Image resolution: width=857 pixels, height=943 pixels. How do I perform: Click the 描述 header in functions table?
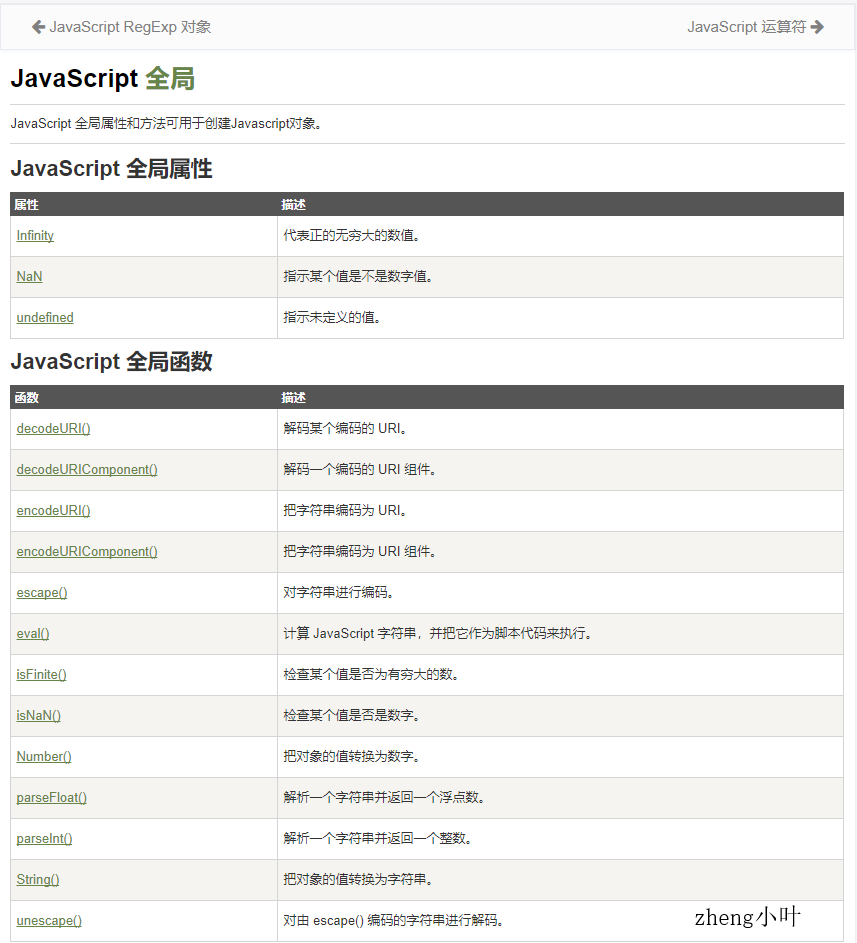tap(293, 398)
